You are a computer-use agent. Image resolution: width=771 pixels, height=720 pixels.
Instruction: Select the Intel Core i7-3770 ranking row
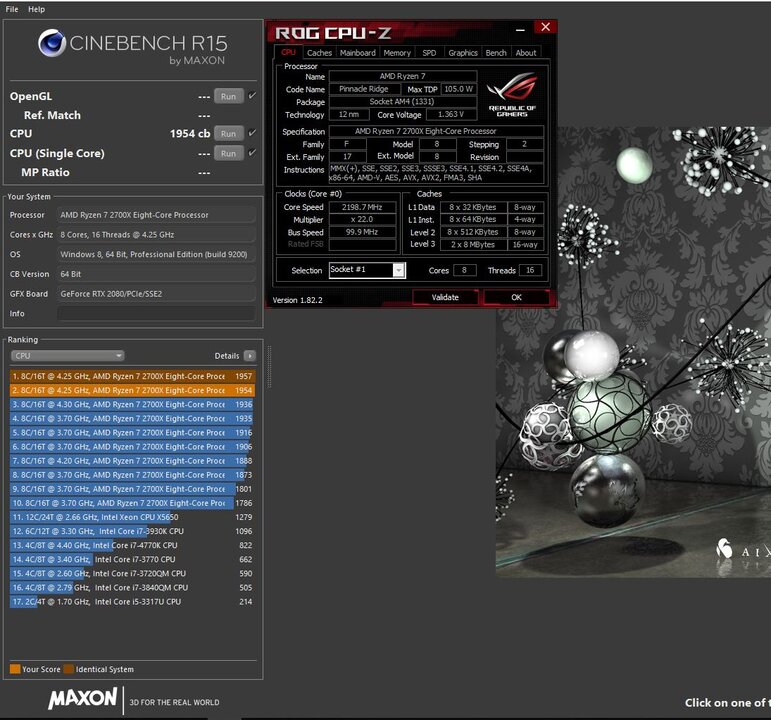point(132,560)
